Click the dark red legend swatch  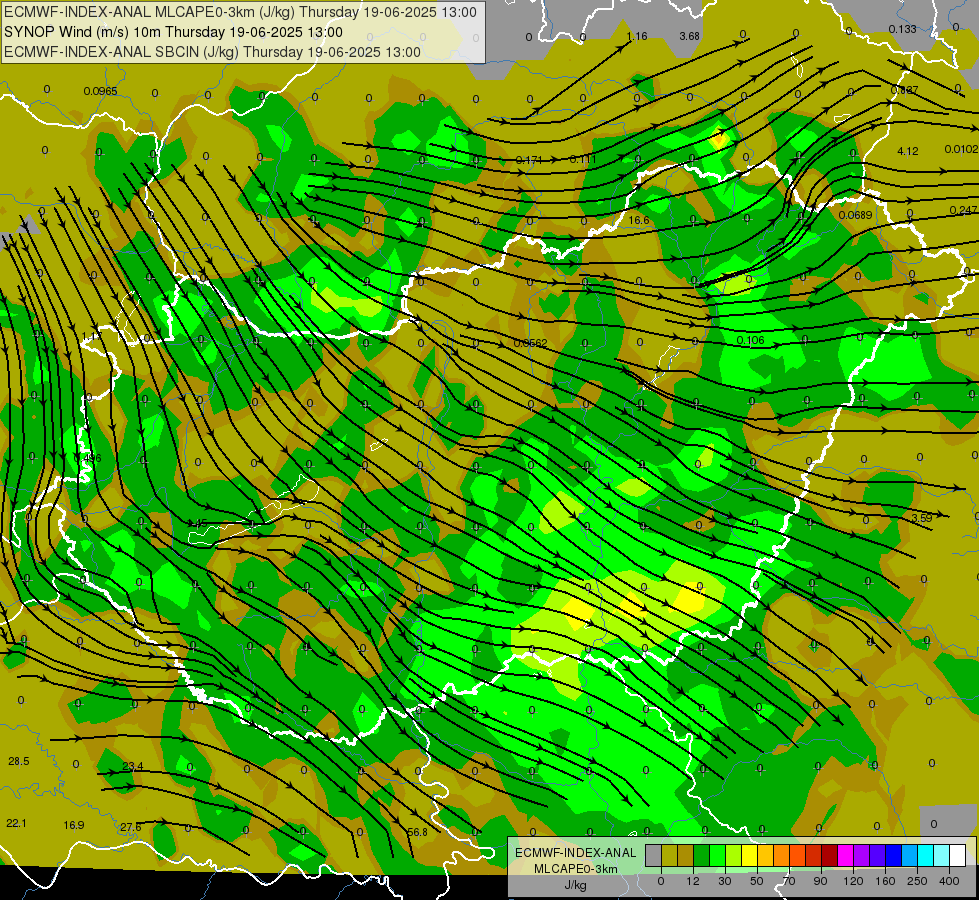830,855
